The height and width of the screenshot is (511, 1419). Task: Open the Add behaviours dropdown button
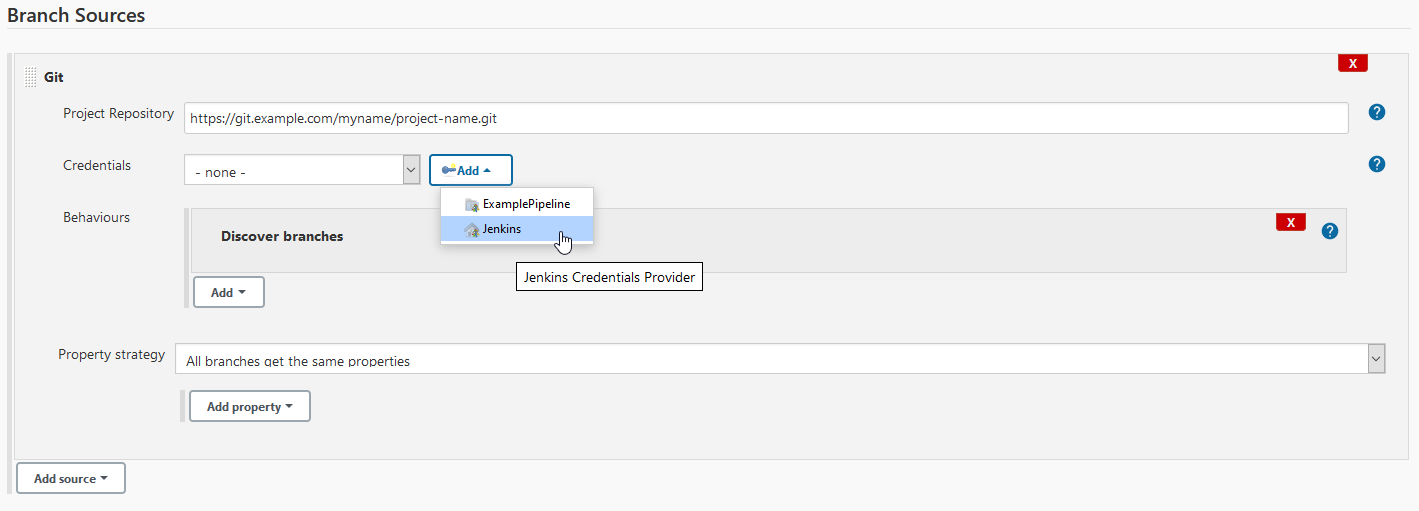229,292
